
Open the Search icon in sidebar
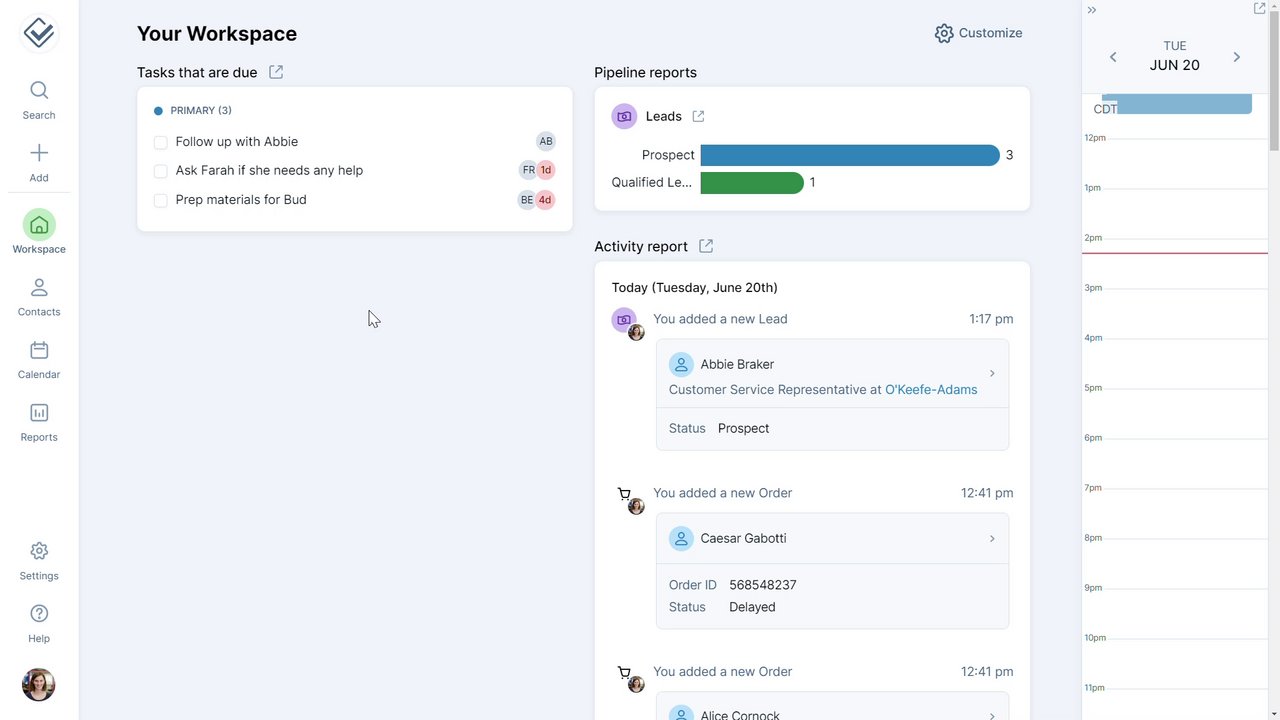[39, 91]
